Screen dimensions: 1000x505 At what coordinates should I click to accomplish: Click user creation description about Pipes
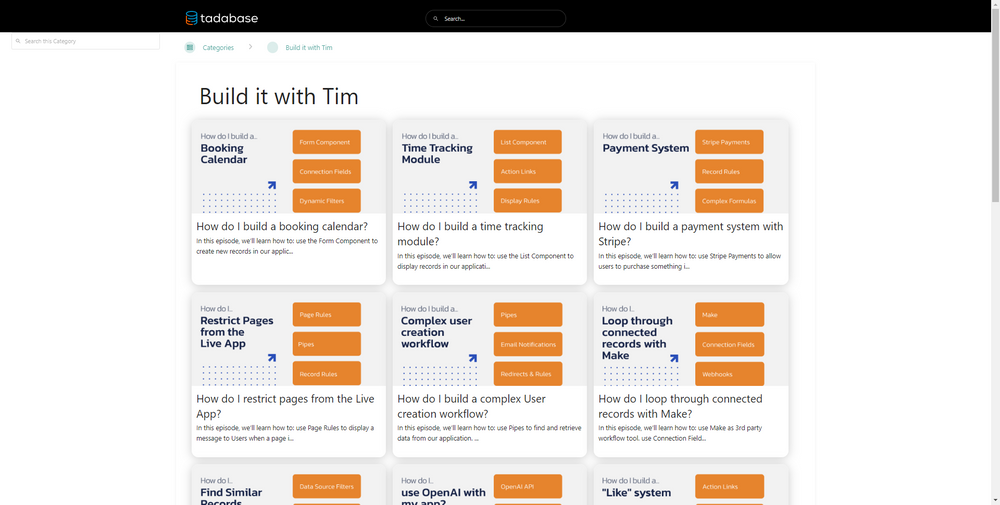(x=489, y=433)
